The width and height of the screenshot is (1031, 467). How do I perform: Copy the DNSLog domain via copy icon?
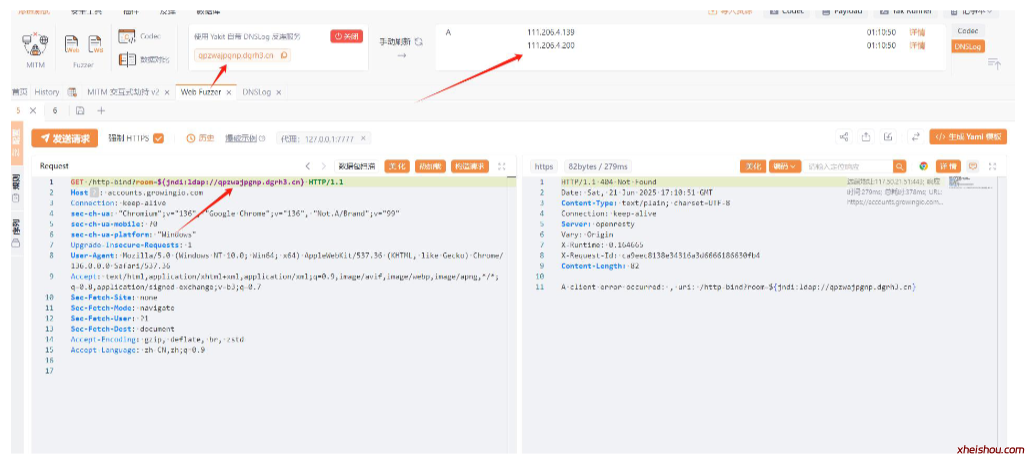click(283, 56)
